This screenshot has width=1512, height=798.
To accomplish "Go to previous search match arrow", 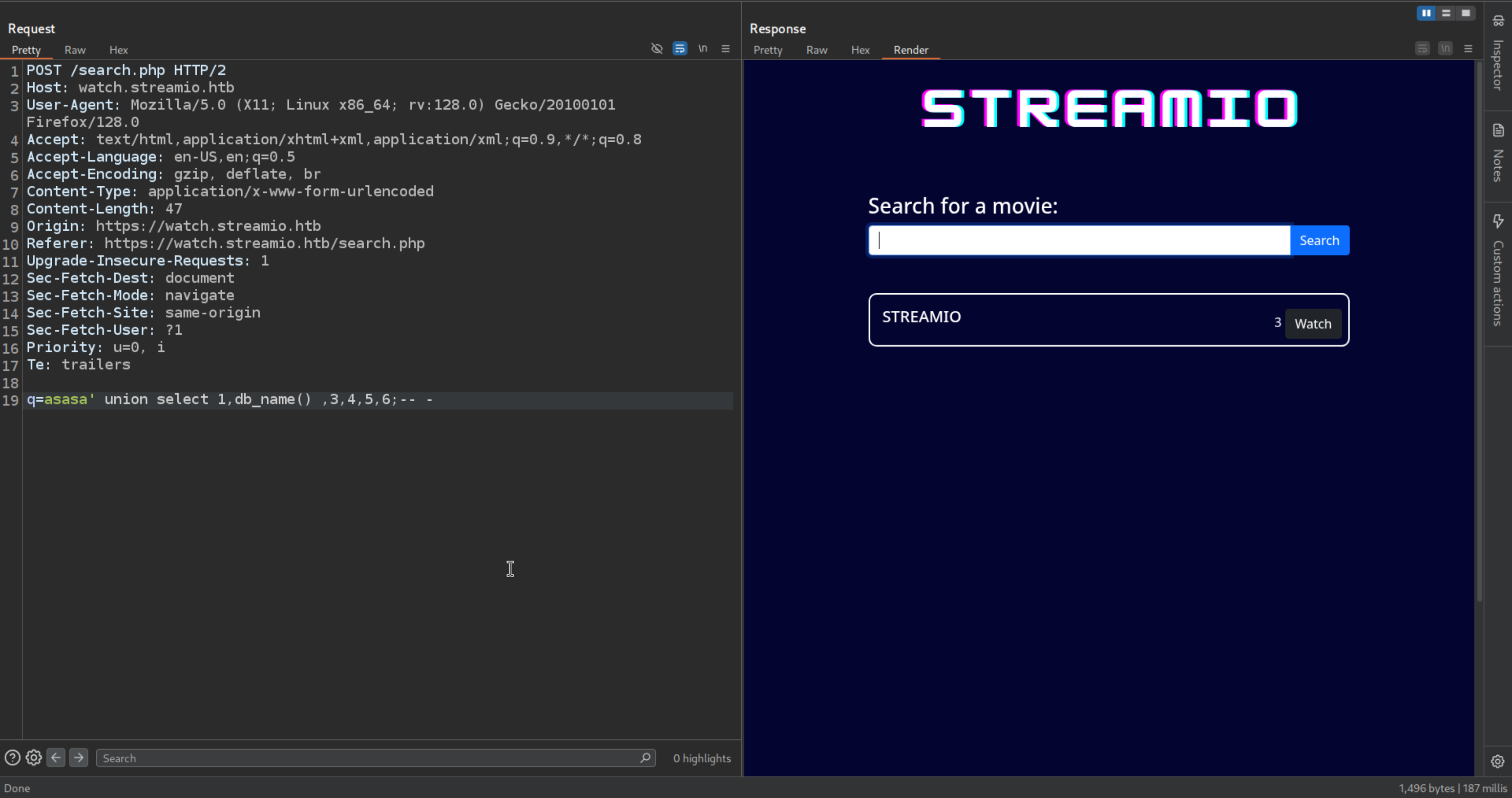I will point(56,758).
